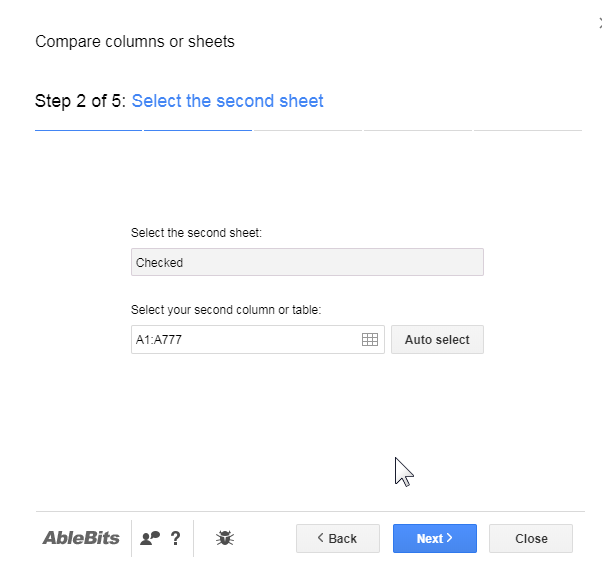Select the fourth step progress segment
The height and width of the screenshot is (573, 602).
coord(417,130)
